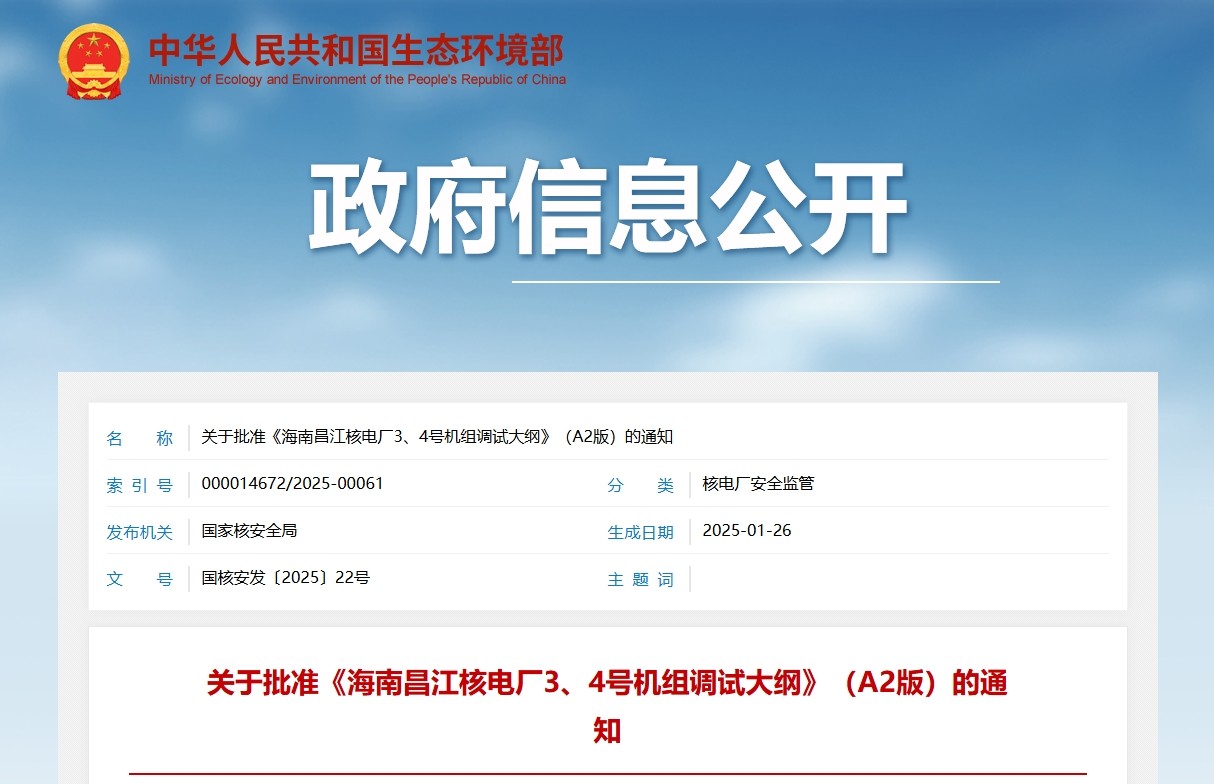Open the 中华人民共和国生态环境部 home link
Viewport: 1214px width, 784px height.
click(x=356, y=49)
